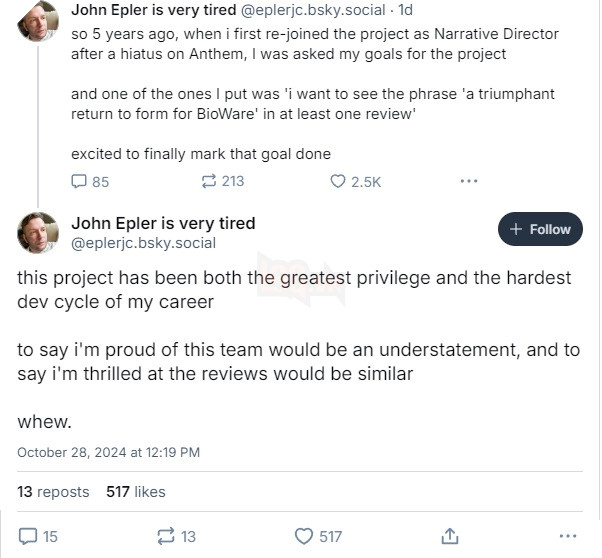
Task: Open the three-dot menu on the main post
Action: pos(568,536)
